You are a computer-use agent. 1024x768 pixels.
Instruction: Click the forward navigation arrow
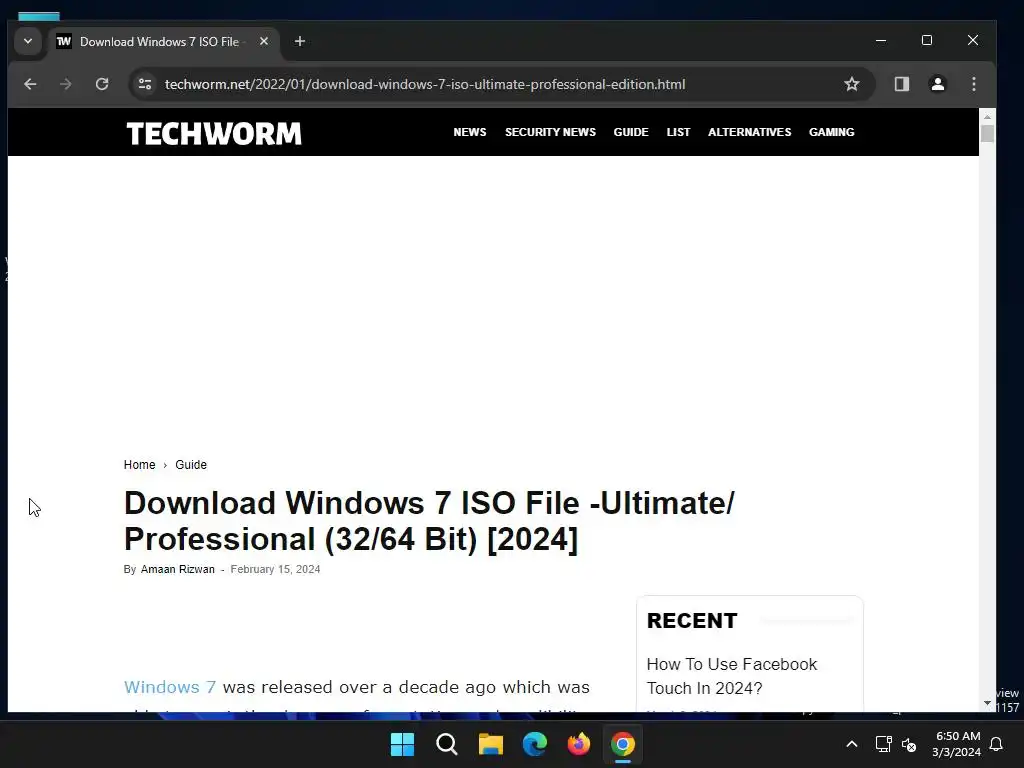click(x=65, y=84)
